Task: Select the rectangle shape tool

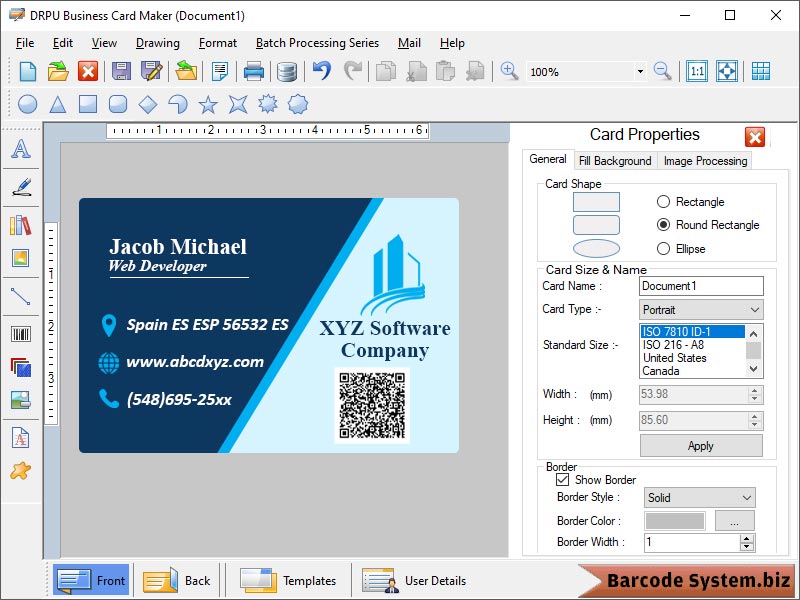Action: (x=88, y=104)
